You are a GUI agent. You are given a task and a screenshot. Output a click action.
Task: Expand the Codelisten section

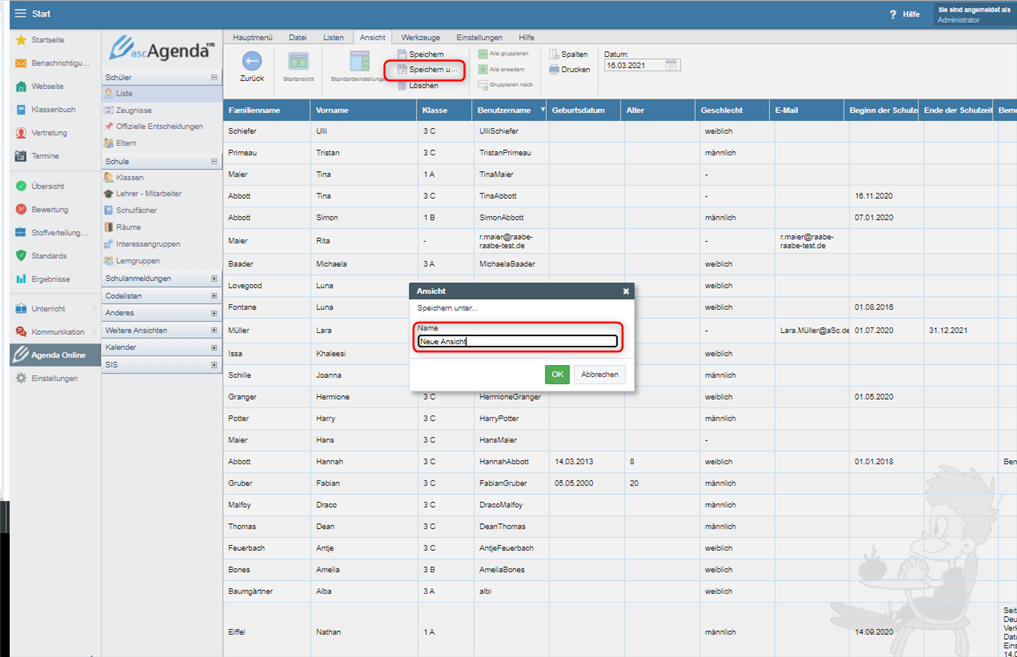click(214, 296)
